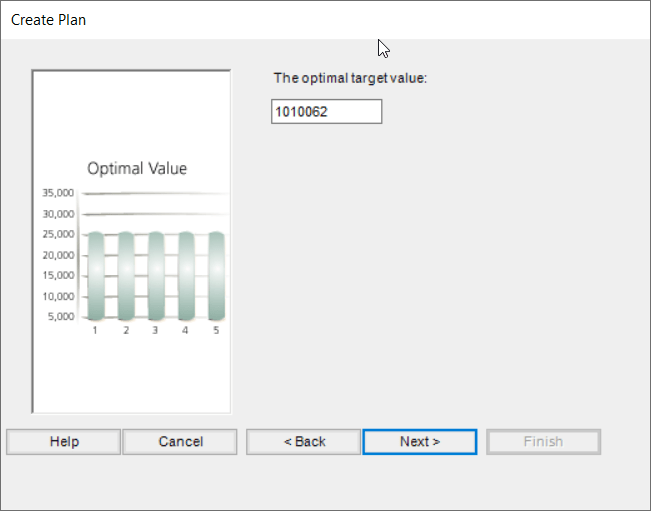Screen dimensions: 651x511
Task: Select the 30,000 axis label
Action: [58, 214]
